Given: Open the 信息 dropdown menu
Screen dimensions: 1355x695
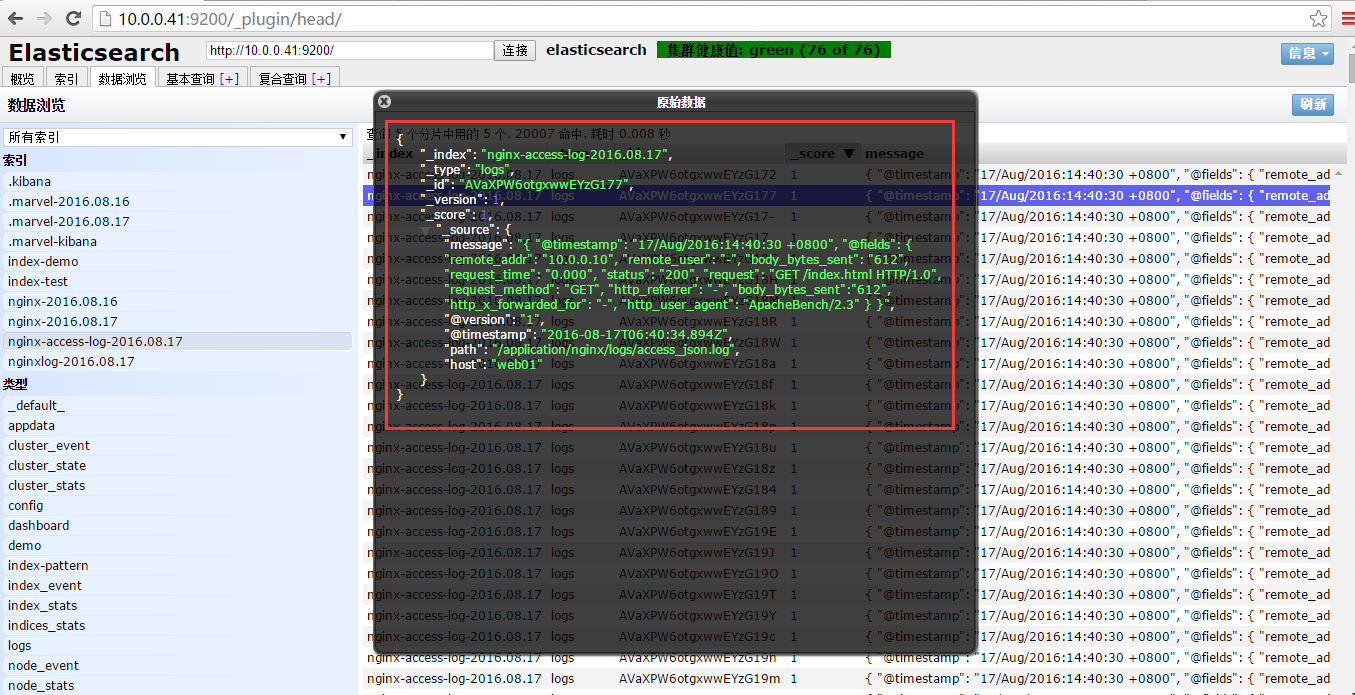Looking at the screenshot, I should point(1307,54).
